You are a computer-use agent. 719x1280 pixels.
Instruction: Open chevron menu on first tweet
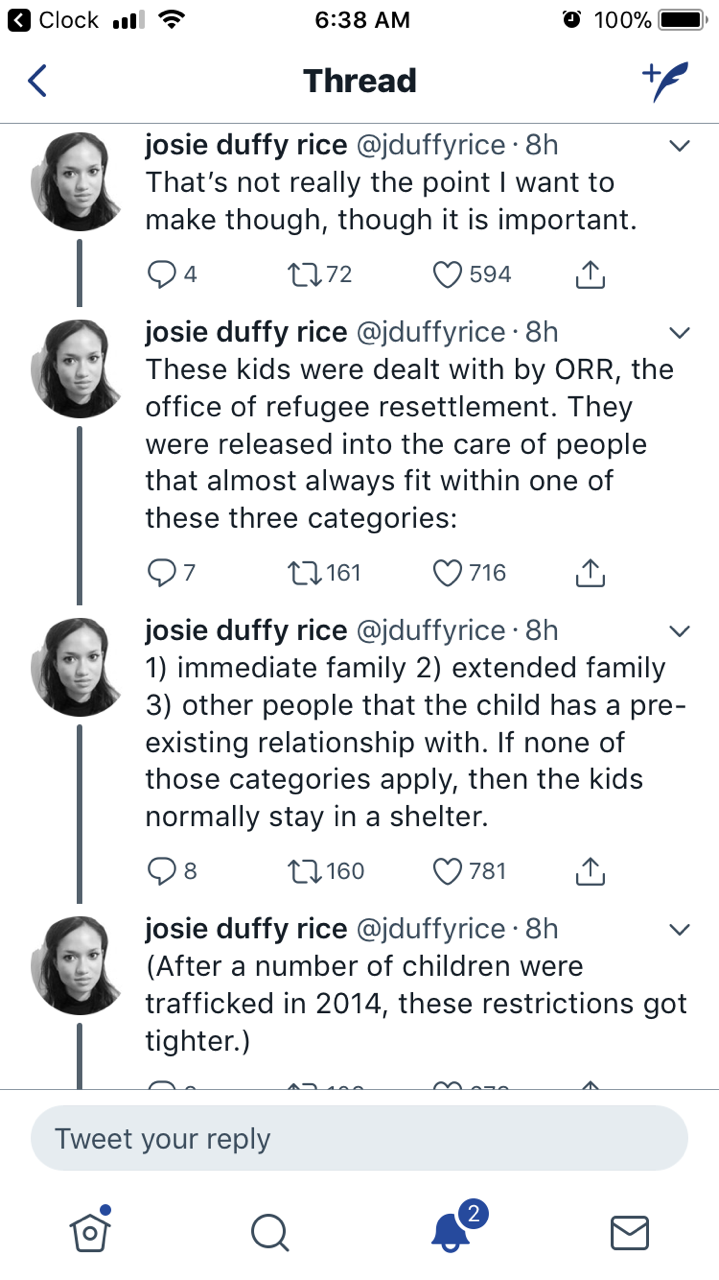pyautogui.click(x=680, y=146)
